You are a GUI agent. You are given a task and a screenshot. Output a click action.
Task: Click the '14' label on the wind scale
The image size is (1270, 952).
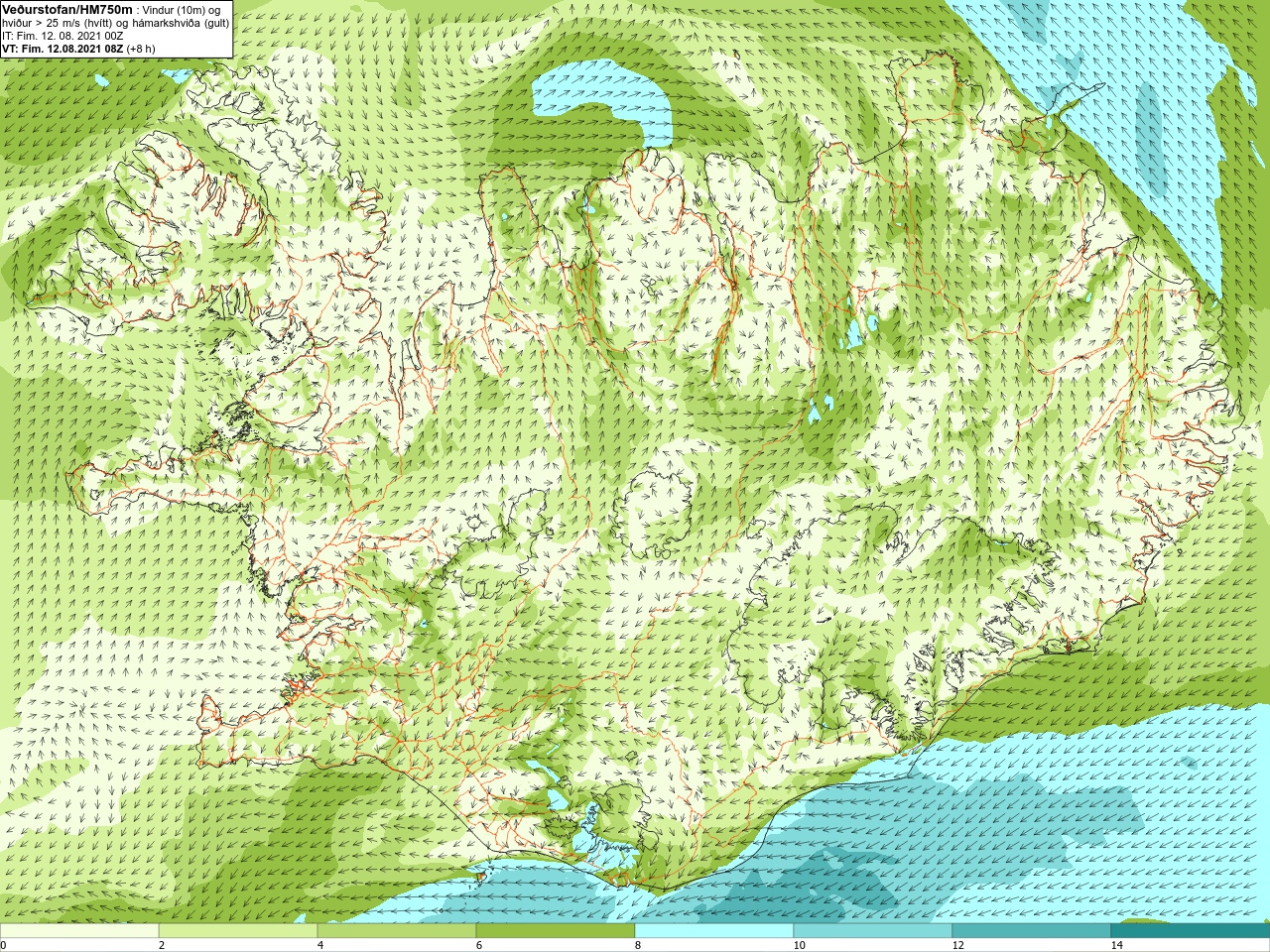1116,945
